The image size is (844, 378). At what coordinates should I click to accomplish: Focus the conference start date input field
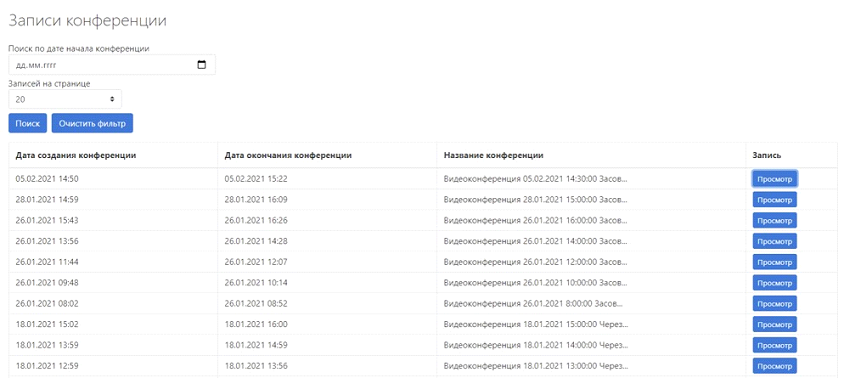pos(112,65)
